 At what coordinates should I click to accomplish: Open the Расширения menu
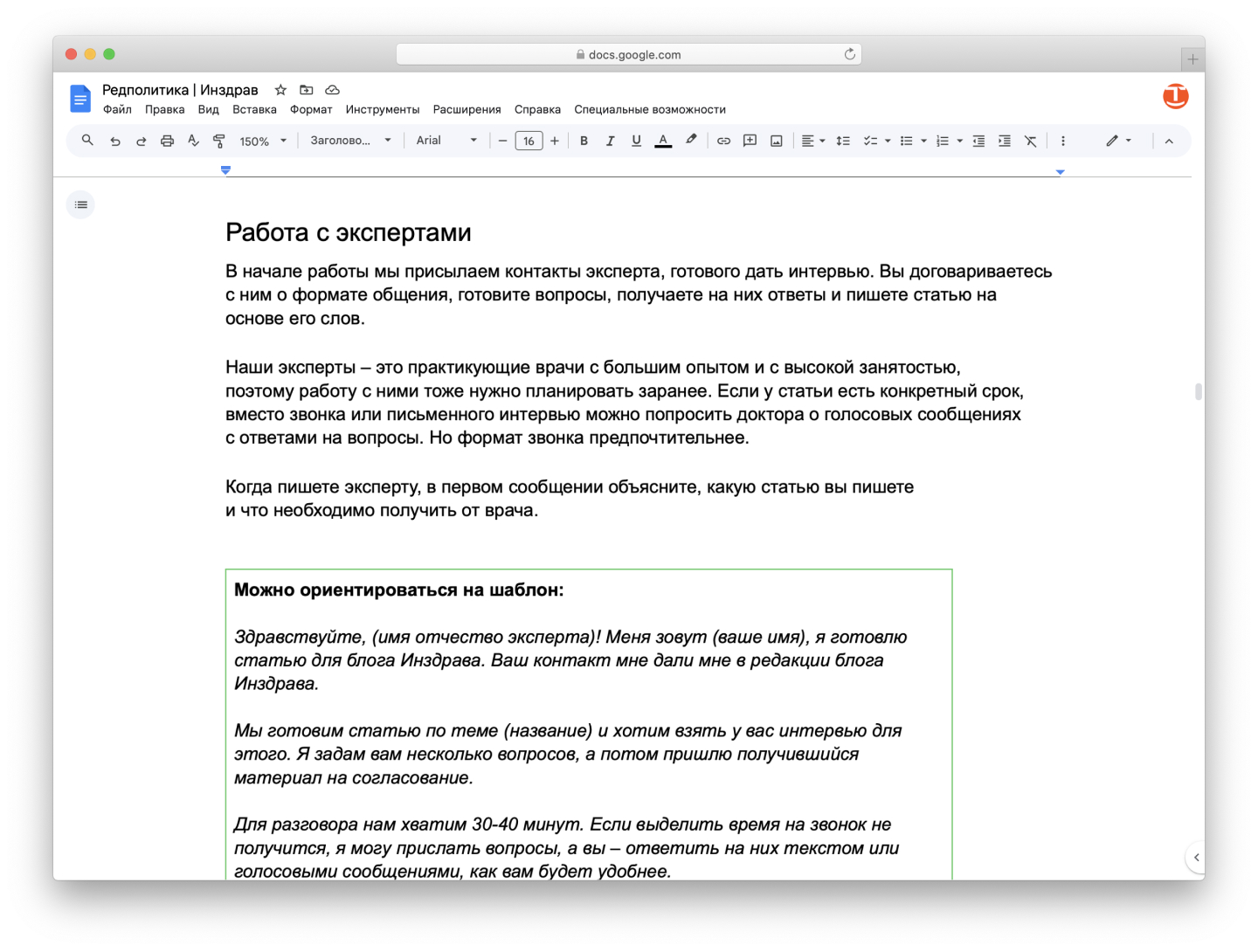tap(467, 109)
